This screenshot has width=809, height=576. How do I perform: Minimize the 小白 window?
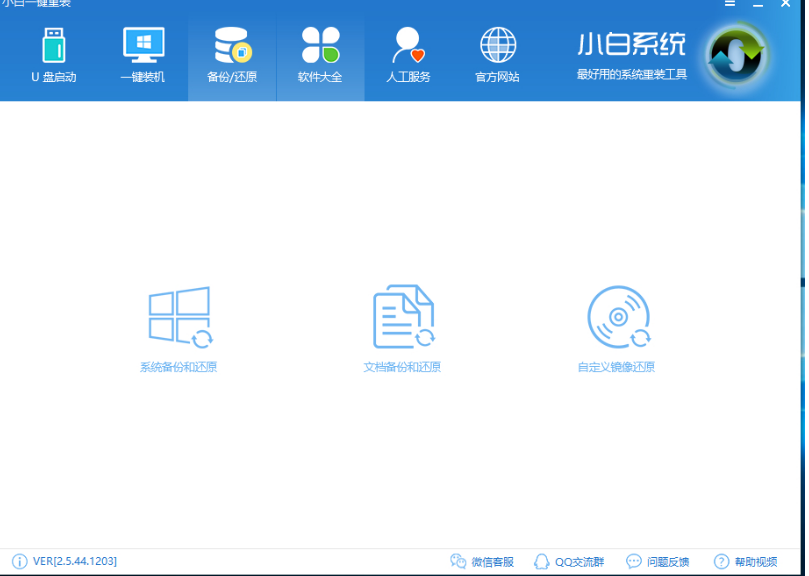(758, 4)
